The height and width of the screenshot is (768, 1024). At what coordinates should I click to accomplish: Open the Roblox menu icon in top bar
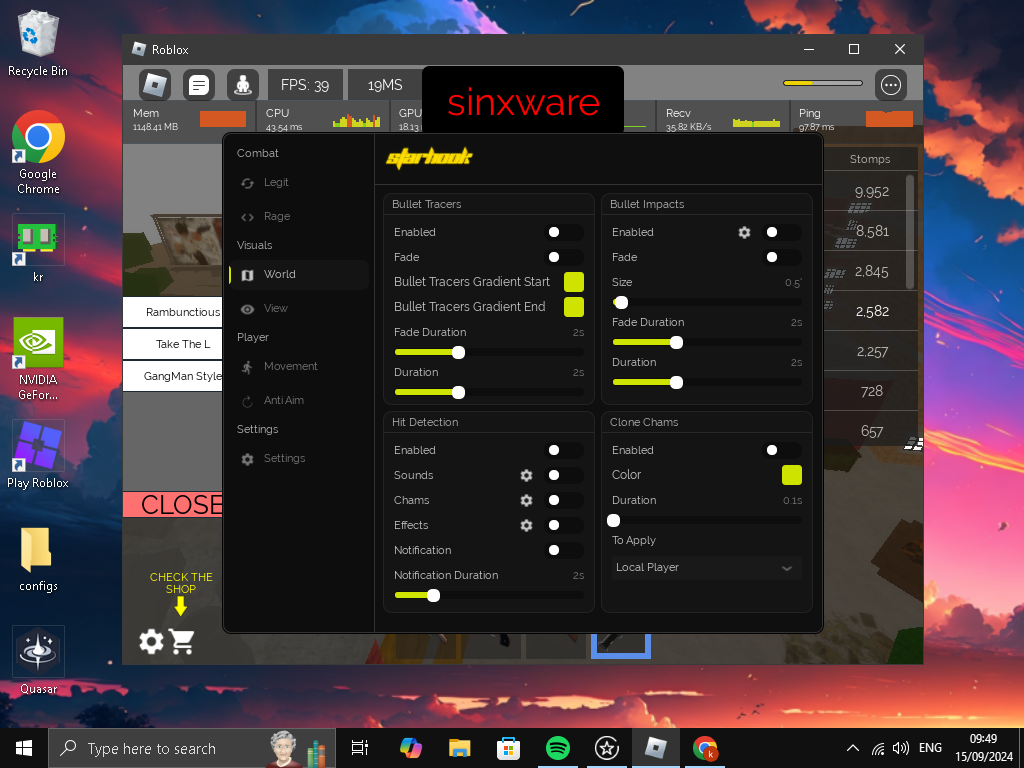coord(155,85)
